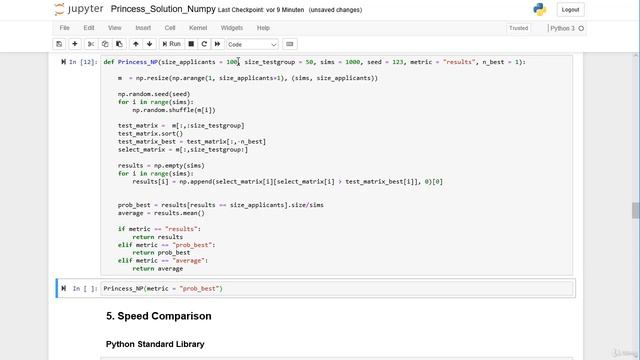Click the 'average = results.mean()' line
640x360 pixels.
tap(161, 213)
